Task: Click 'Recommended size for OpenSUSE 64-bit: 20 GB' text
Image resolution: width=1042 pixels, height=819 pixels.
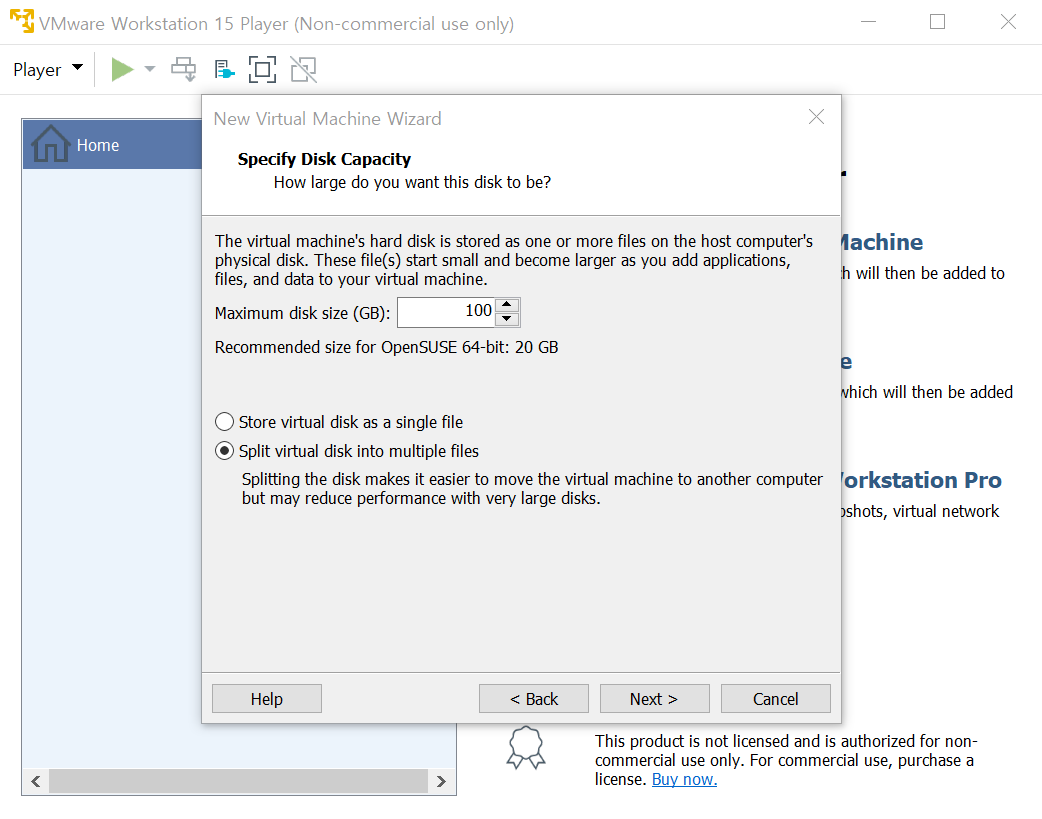Action: click(x=386, y=348)
